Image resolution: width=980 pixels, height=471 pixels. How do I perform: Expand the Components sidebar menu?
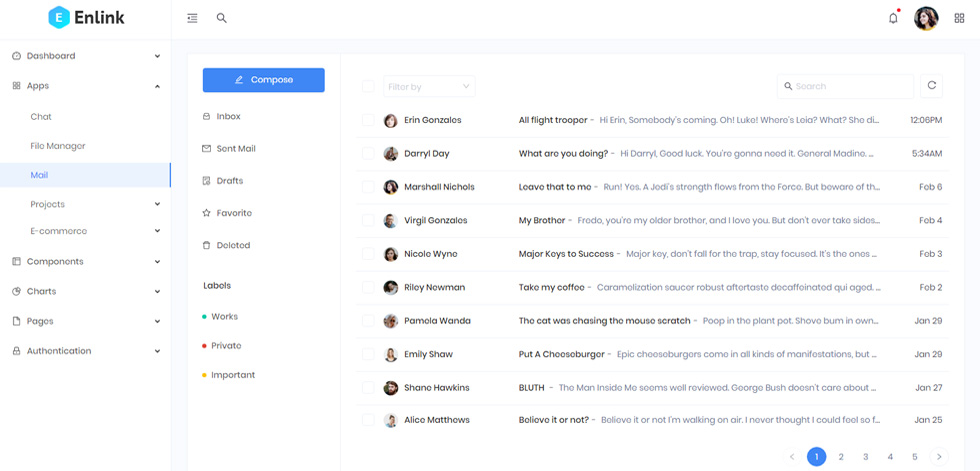click(86, 262)
